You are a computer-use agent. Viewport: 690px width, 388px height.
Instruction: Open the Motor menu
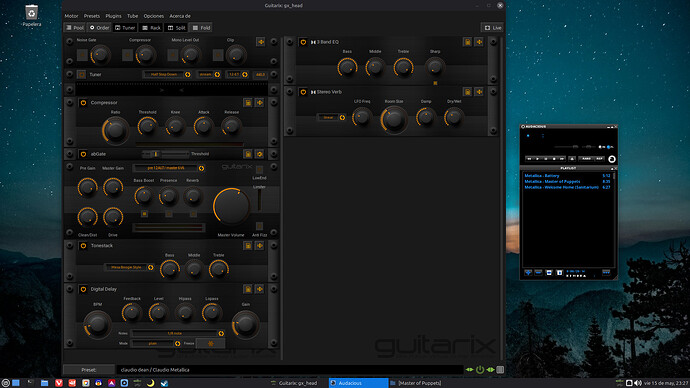71,16
